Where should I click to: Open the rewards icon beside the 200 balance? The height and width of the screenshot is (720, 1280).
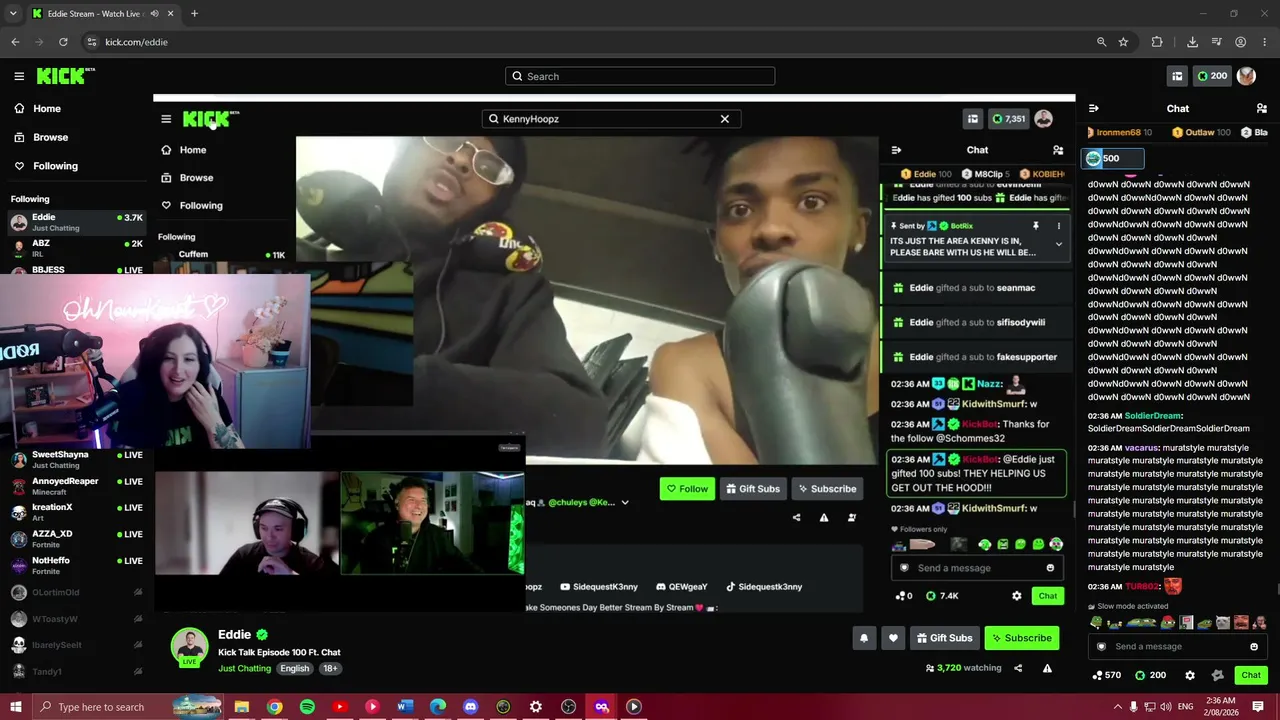coord(1177,76)
